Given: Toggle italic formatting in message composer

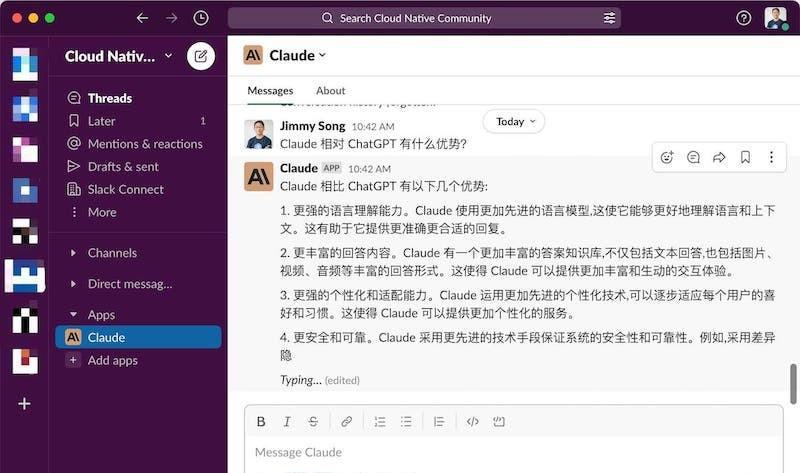Looking at the screenshot, I should click(x=287, y=422).
